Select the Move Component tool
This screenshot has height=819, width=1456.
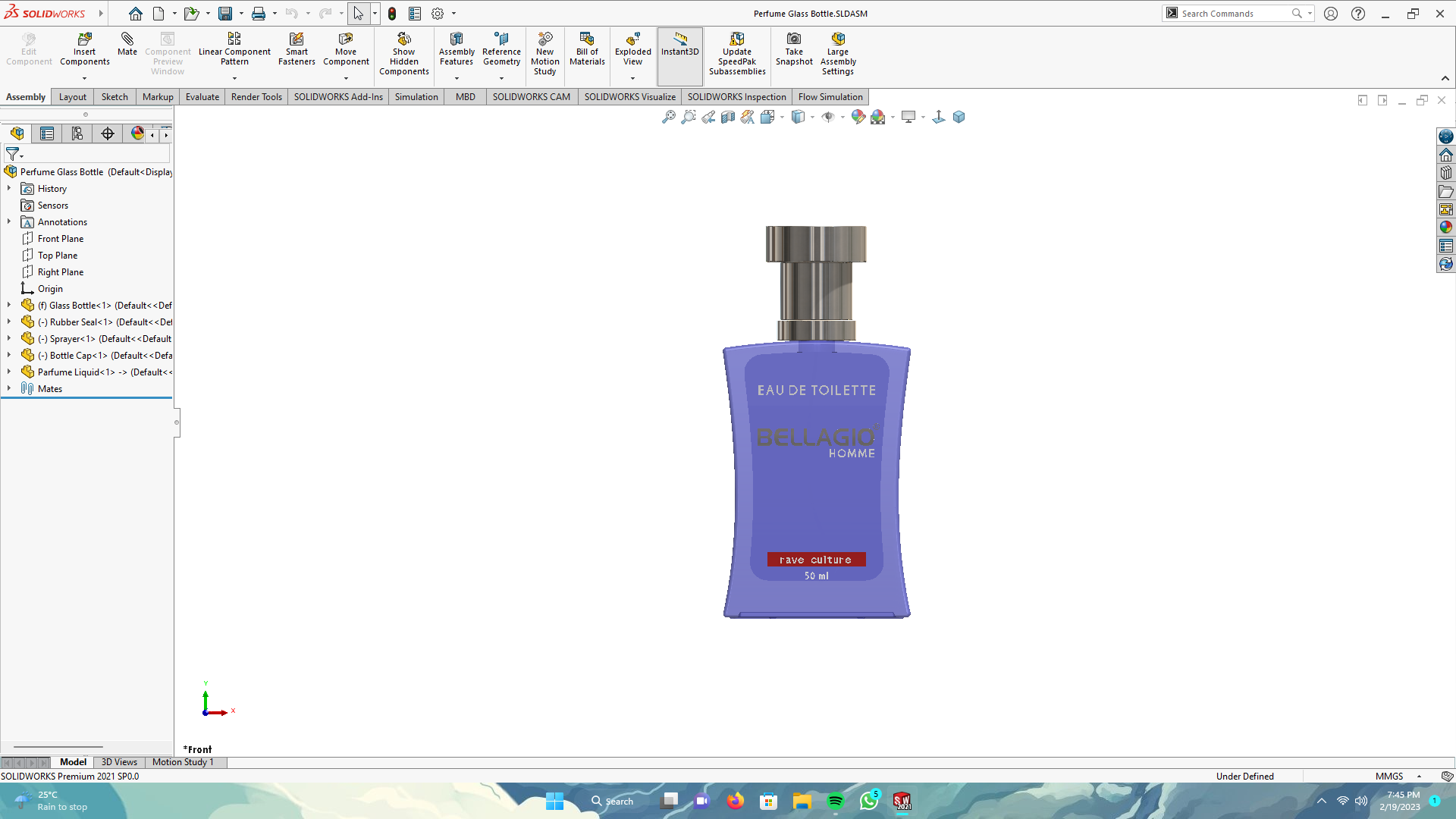(346, 49)
